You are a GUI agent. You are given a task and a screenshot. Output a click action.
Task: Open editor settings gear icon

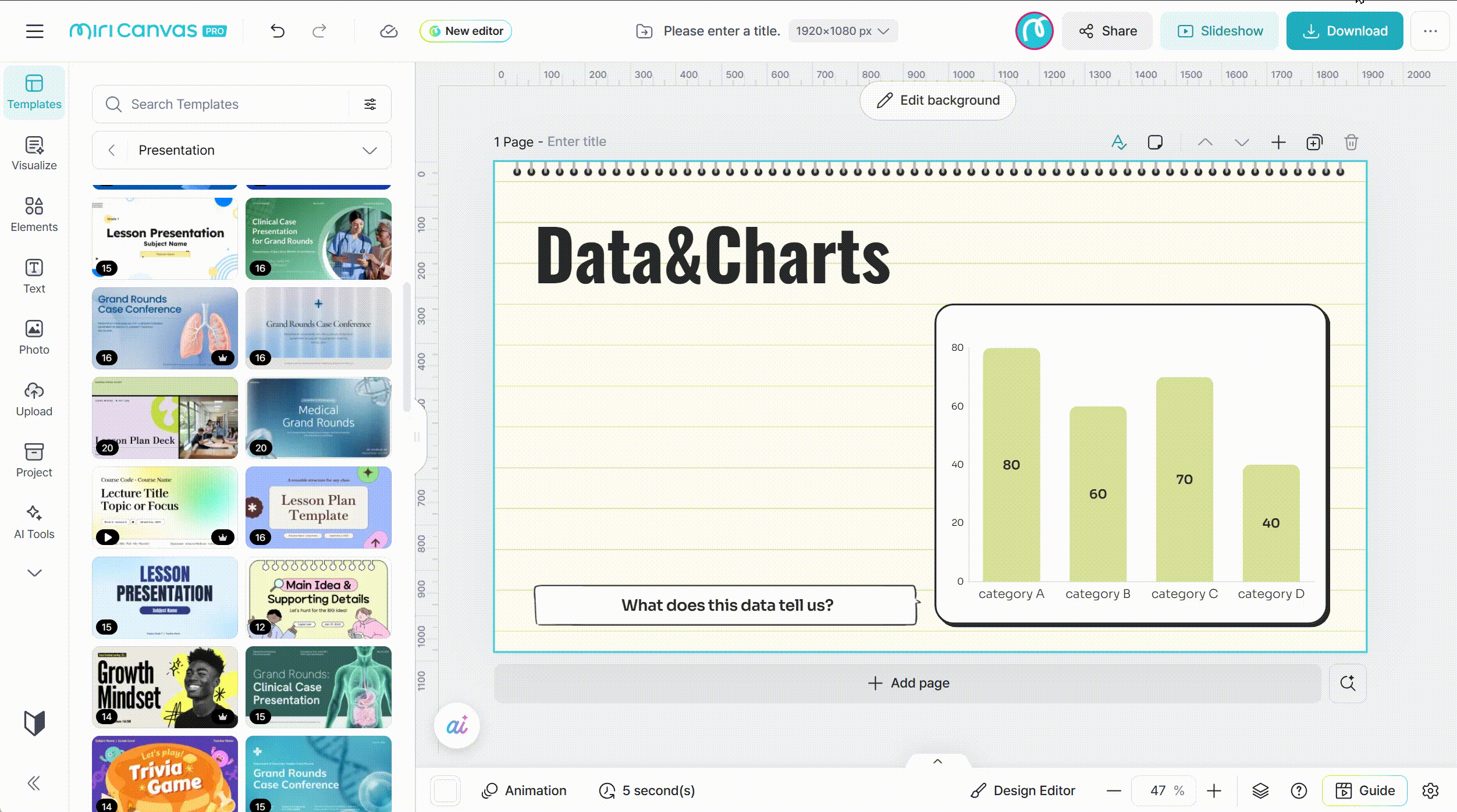(1430, 790)
